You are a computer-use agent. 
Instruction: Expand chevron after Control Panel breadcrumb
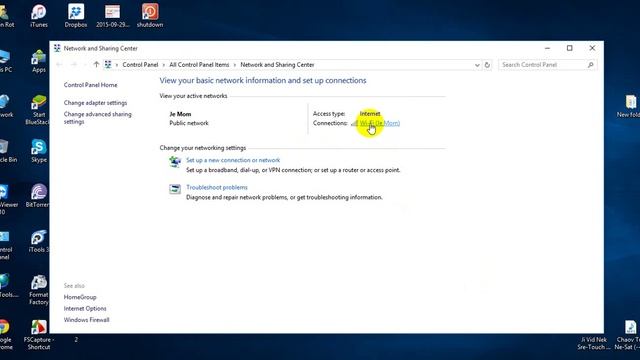164,65
